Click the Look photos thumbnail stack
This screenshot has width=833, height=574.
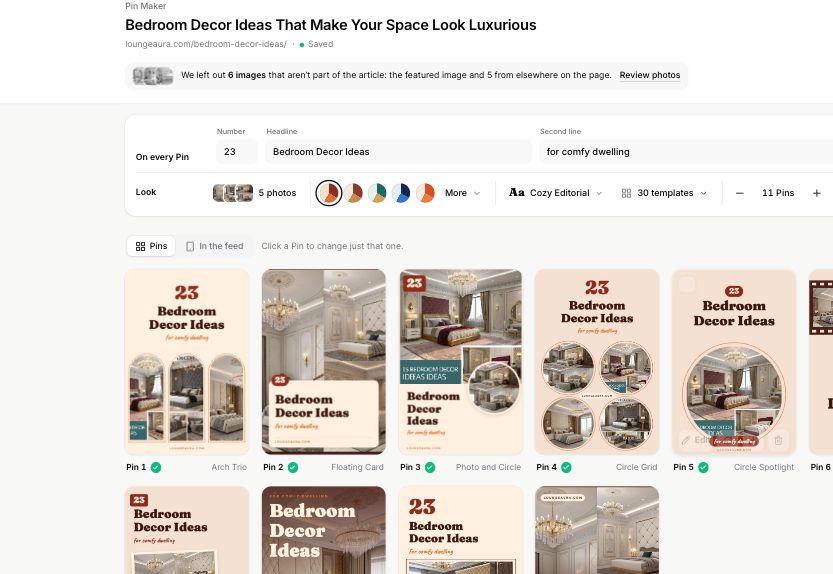click(233, 193)
